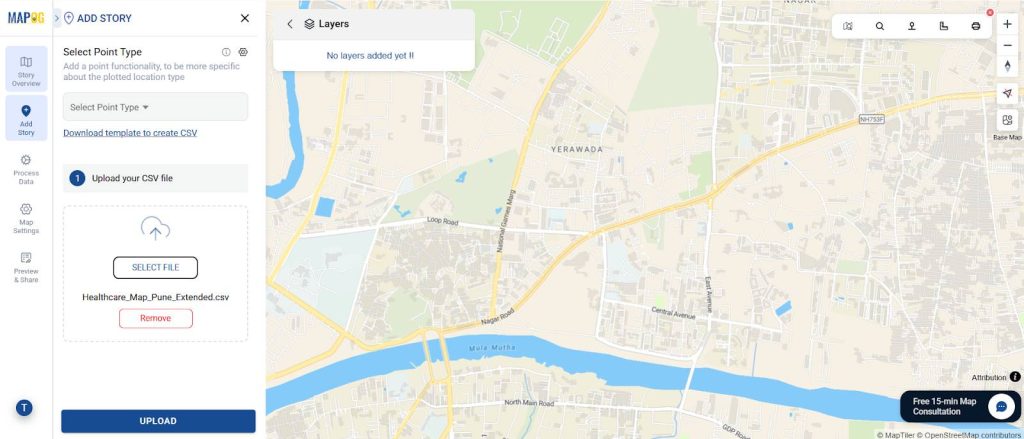Image resolution: width=1024 pixels, height=439 pixels.
Task: Click the UPLOAD button
Action: tap(158, 421)
